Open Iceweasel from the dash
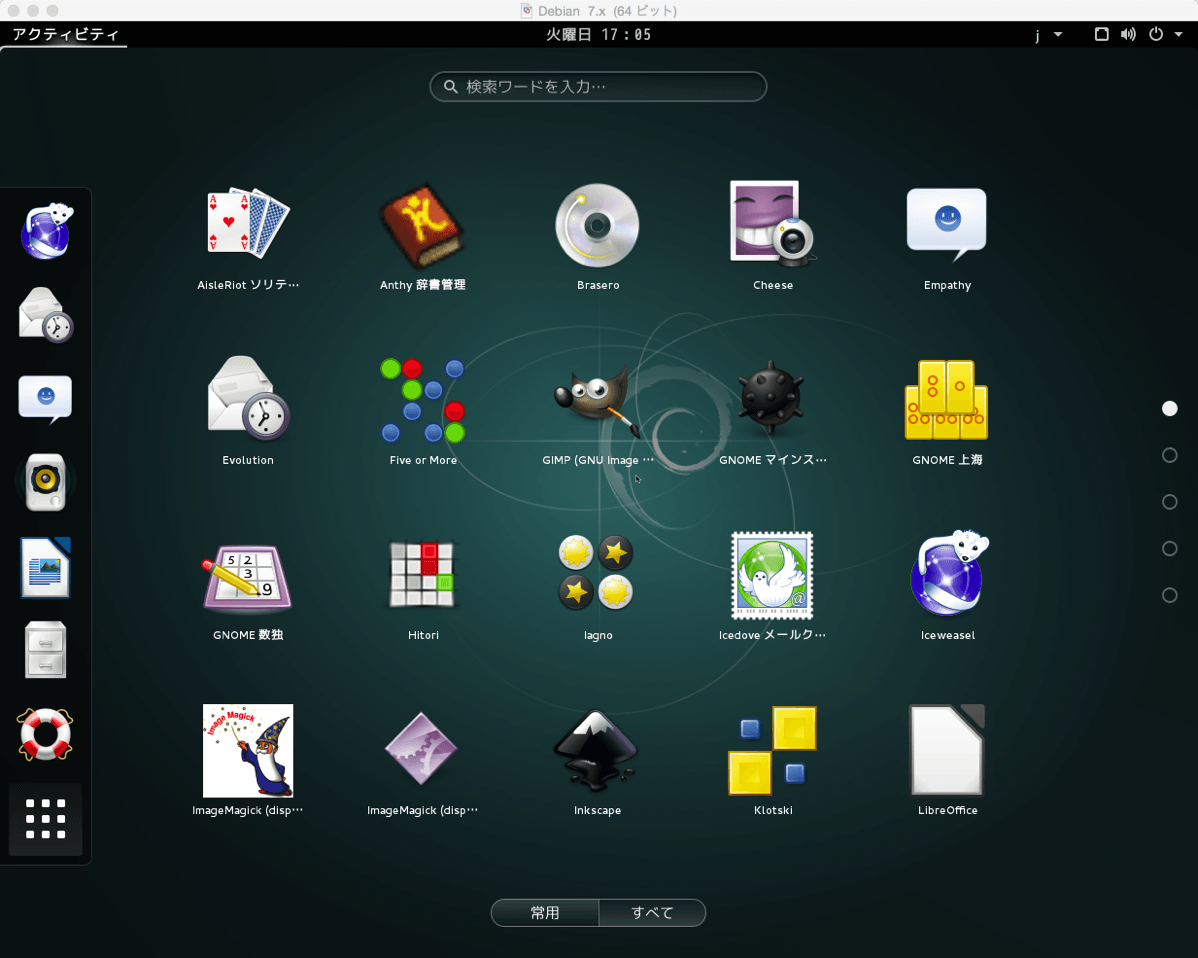 [x=46, y=231]
